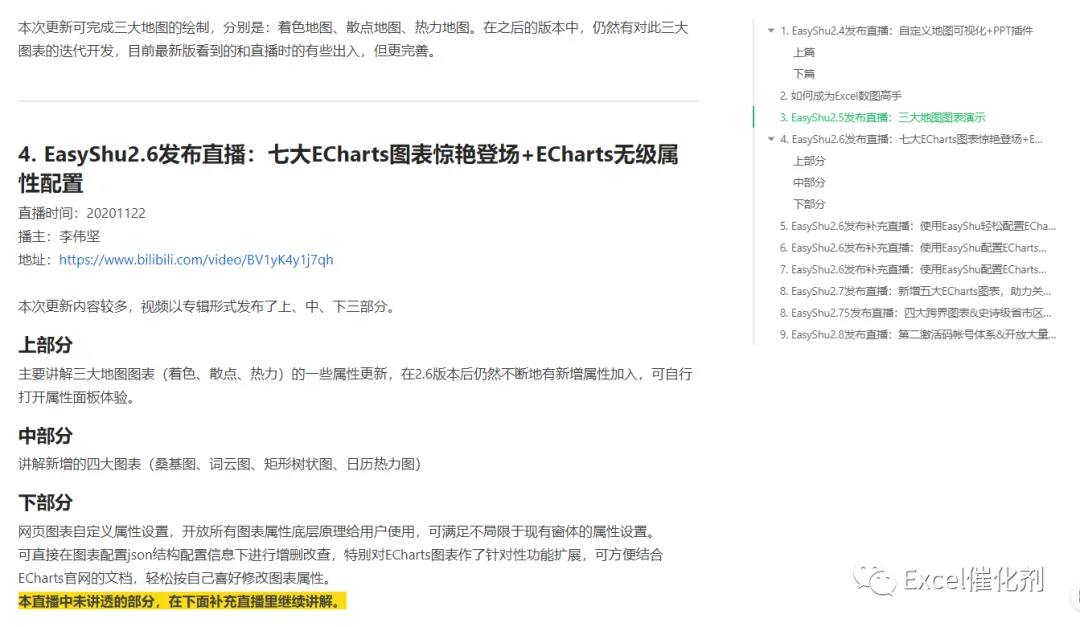Viewport: 1080px width, 627px height.
Task: Jump to outline entry 中部分
Action: pyautogui.click(x=809, y=183)
